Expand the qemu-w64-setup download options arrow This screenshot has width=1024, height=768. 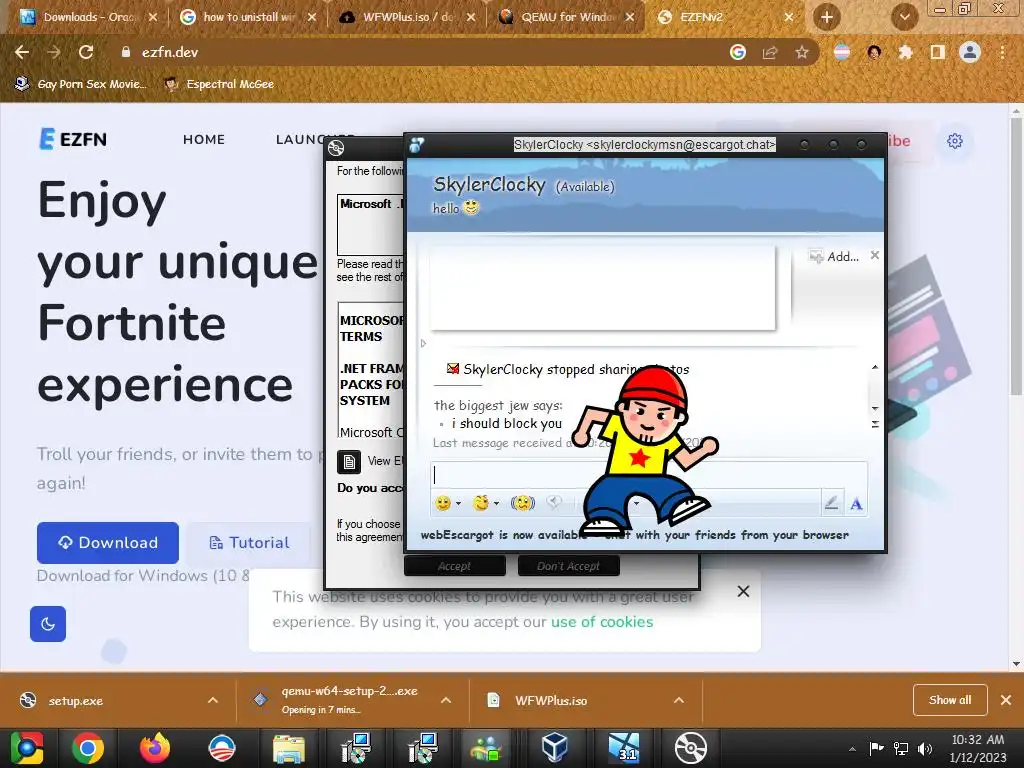pos(446,701)
